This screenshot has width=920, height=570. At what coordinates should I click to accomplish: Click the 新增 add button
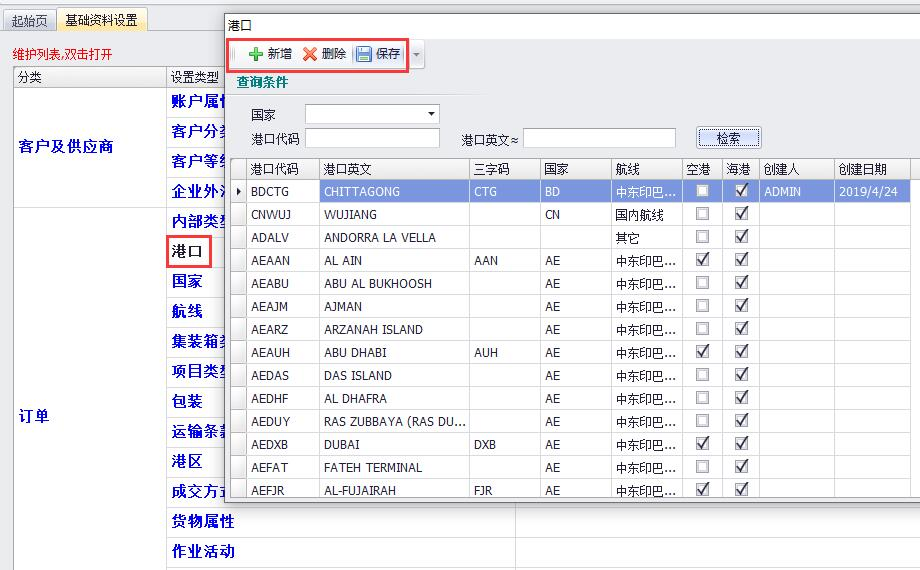(270, 54)
